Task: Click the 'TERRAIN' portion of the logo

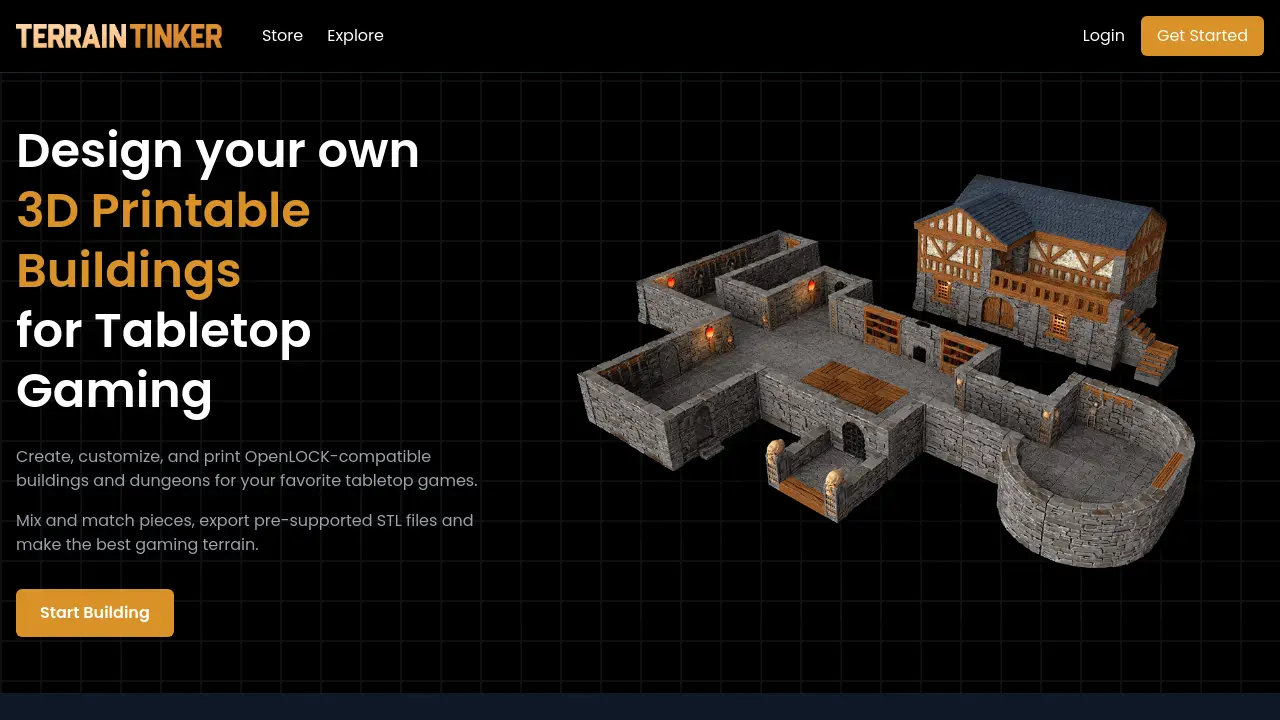Action: tap(70, 35)
